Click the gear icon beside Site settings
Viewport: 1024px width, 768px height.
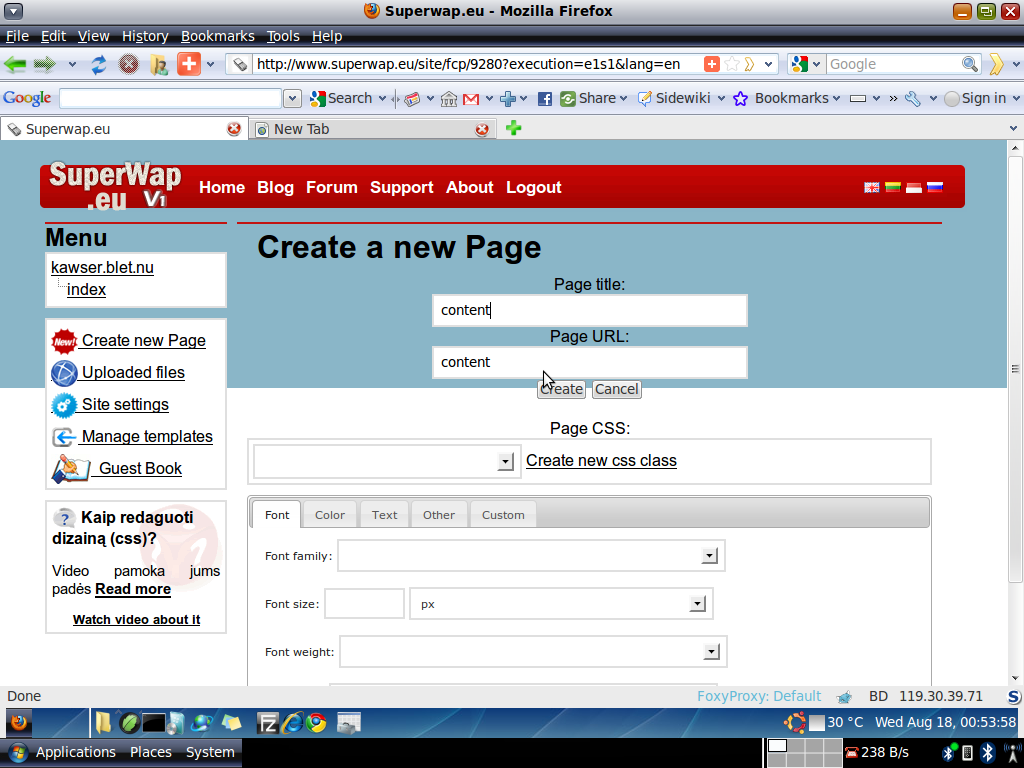[x=64, y=405]
